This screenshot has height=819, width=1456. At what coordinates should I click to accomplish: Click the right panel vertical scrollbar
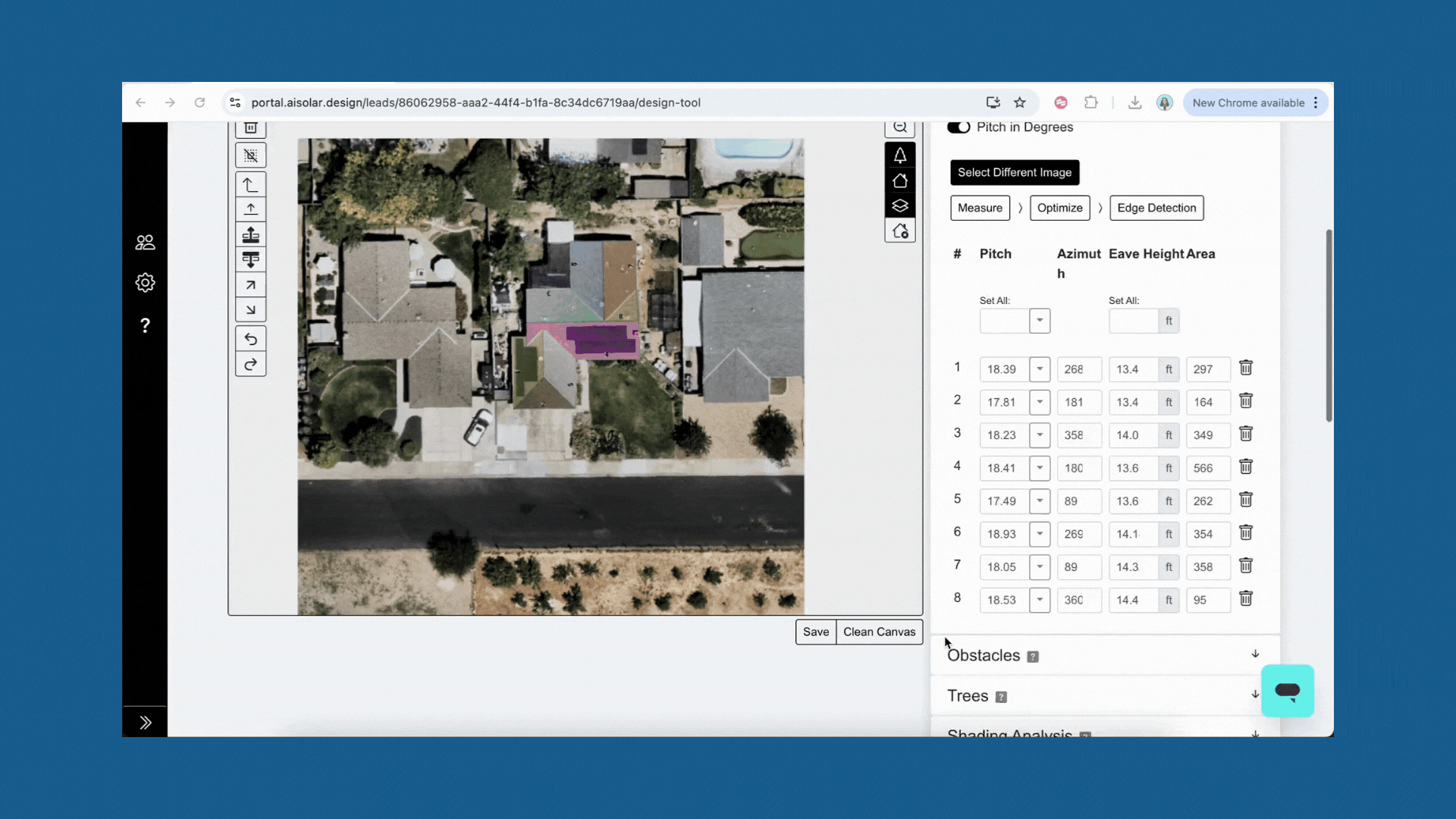tap(1329, 325)
